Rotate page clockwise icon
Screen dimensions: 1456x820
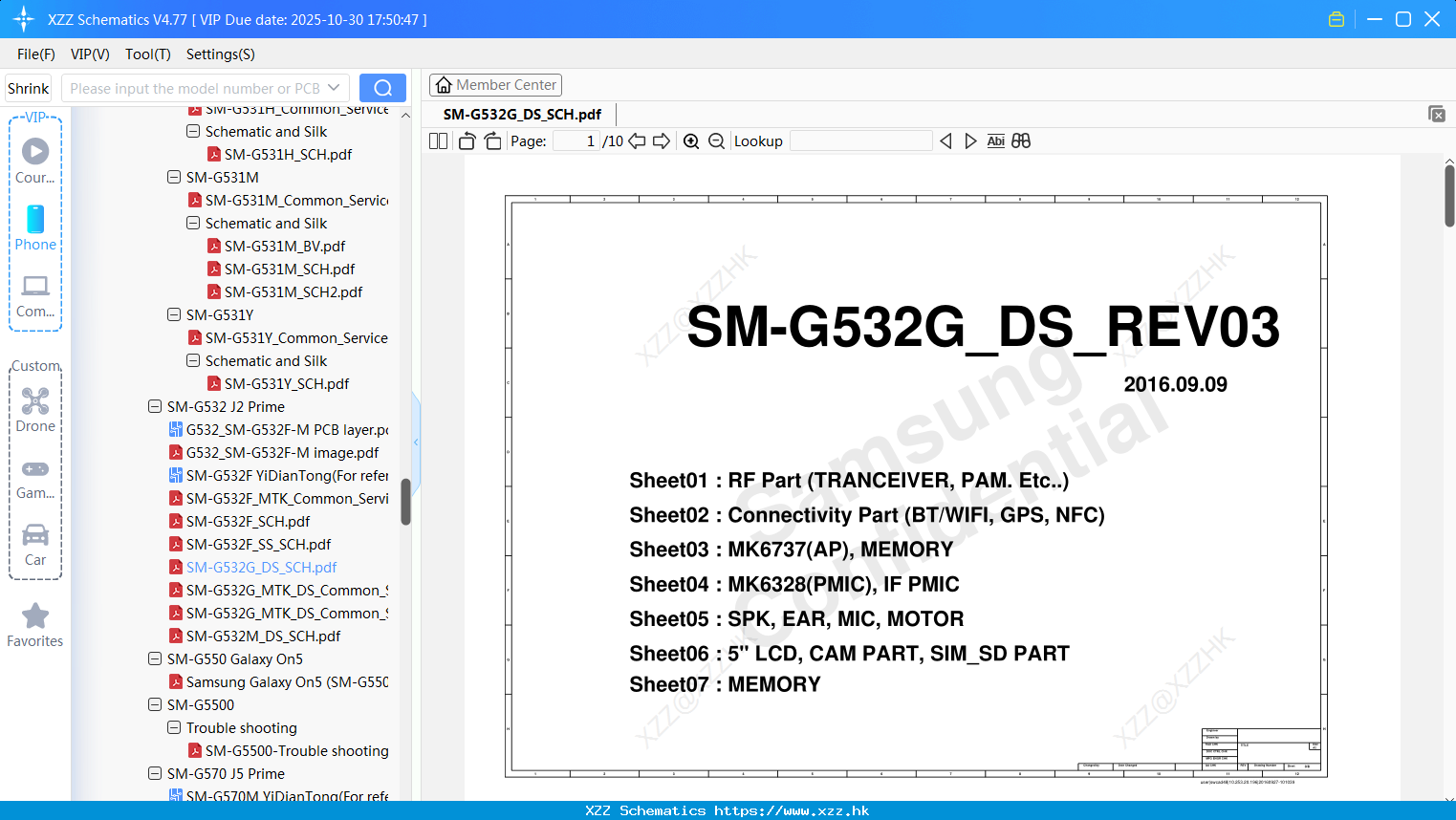click(492, 140)
